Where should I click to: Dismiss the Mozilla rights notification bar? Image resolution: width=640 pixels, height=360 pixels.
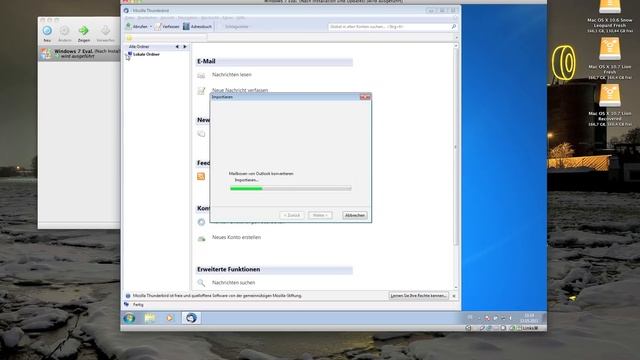click(454, 296)
